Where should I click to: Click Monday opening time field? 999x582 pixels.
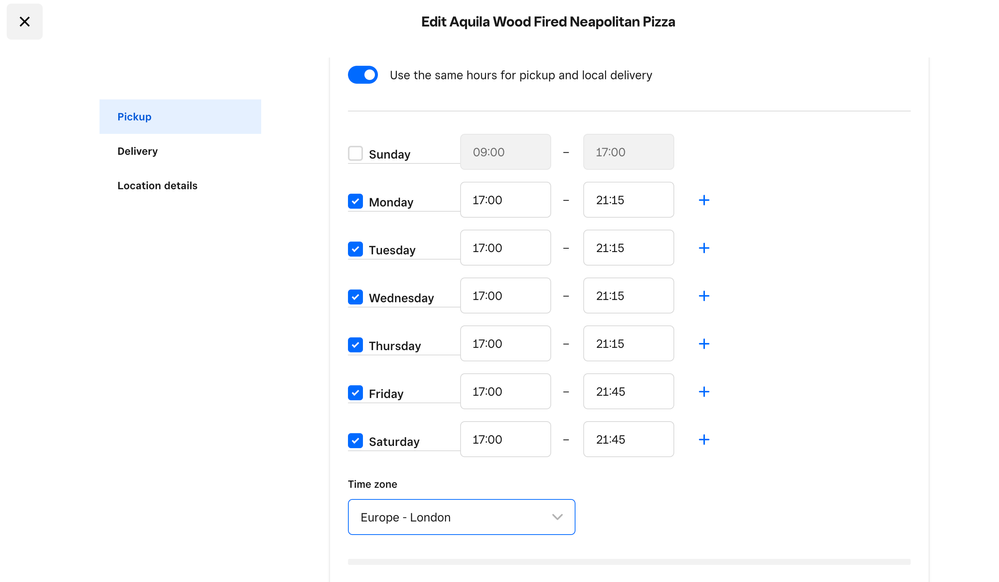tap(505, 200)
